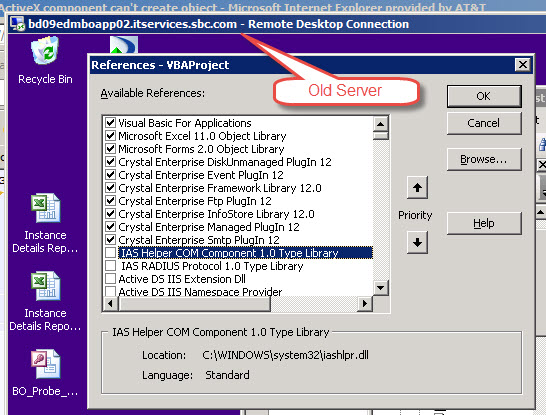The height and width of the screenshot is (415, 546).
Task: Open the Recycle Bin desktop icon
Action: 45,61
